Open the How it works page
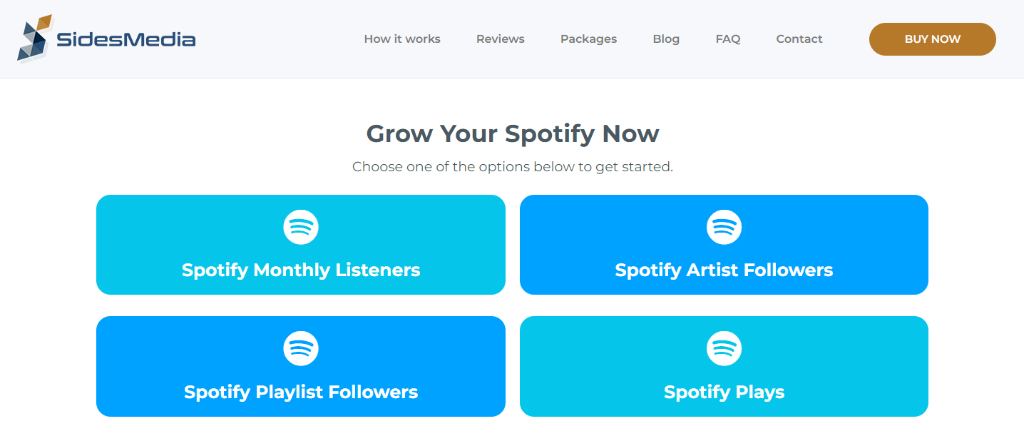Image resolution: width=1024 pixels, height=436 pixels. point(402,39)
